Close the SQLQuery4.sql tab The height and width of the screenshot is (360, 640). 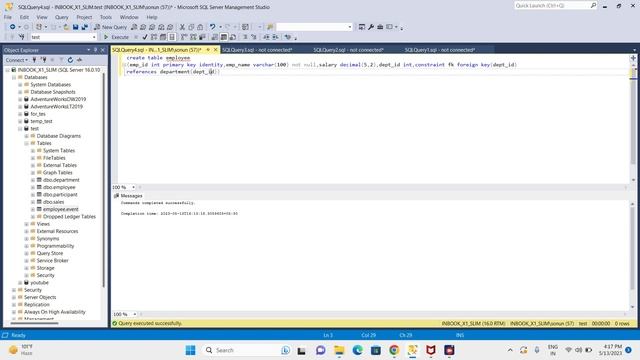pyautogui.click(x=216, y=50)
